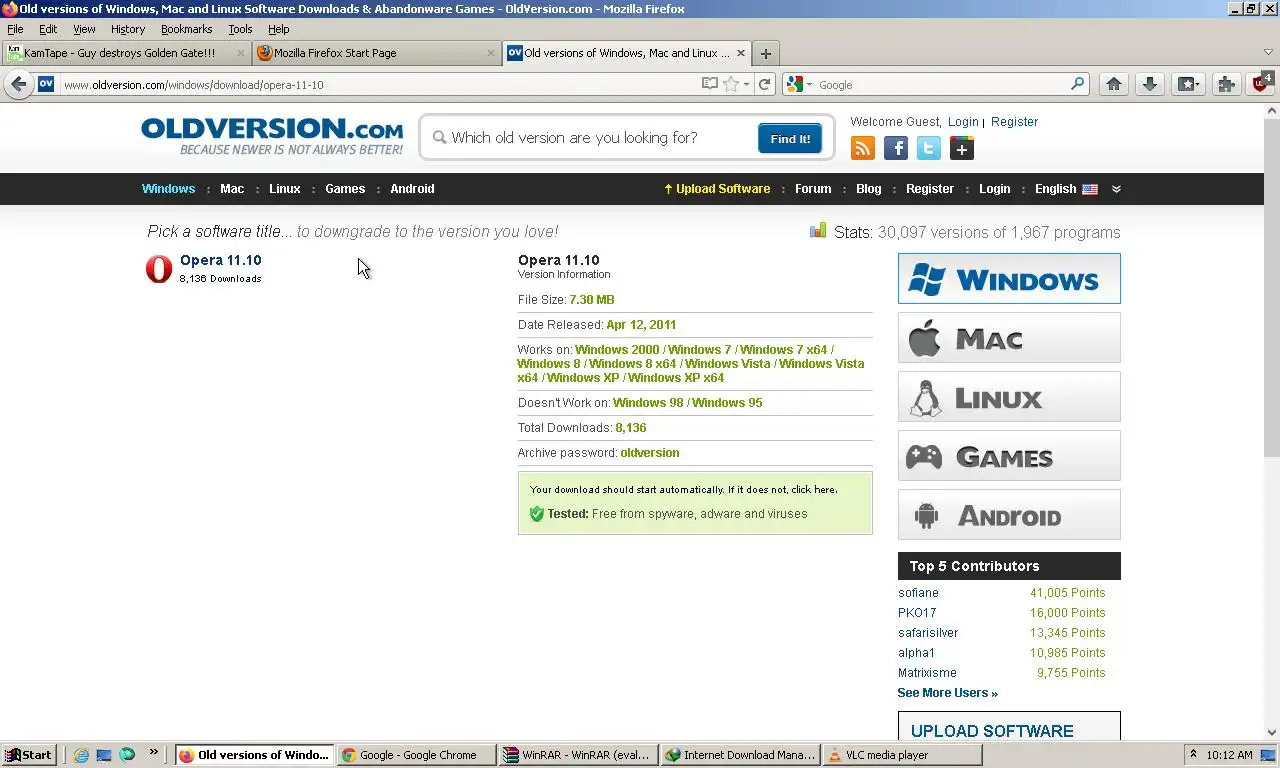Screen dimensions: 1280x768
Task: Select the Windows platform banner
Action: 1009,279
